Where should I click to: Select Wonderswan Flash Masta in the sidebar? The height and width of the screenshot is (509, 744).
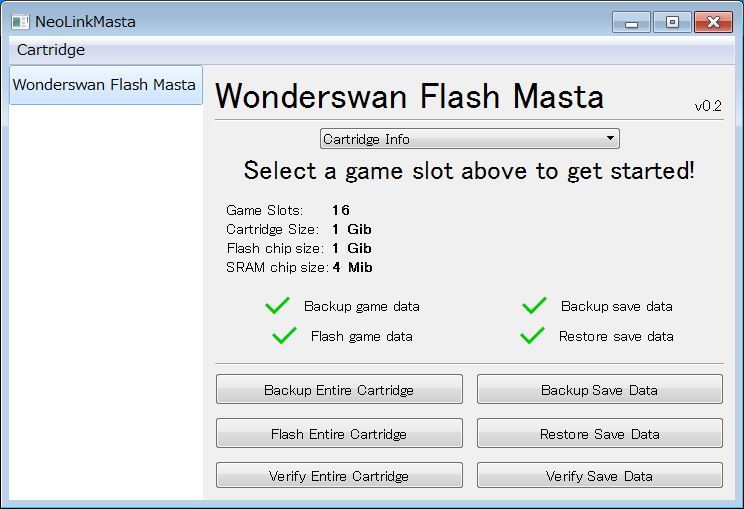click(x=106, y=85)
